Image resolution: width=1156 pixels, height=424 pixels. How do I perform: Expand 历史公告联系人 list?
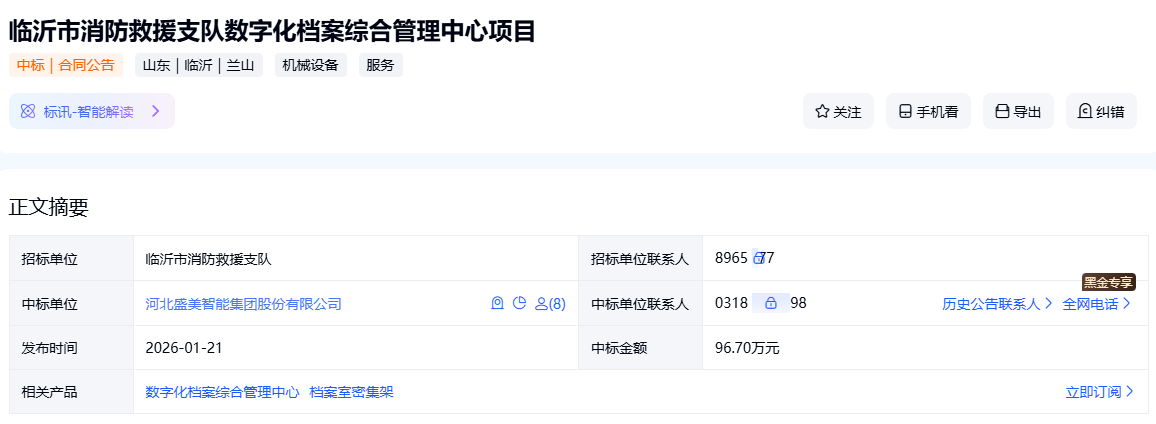point(997,304)
